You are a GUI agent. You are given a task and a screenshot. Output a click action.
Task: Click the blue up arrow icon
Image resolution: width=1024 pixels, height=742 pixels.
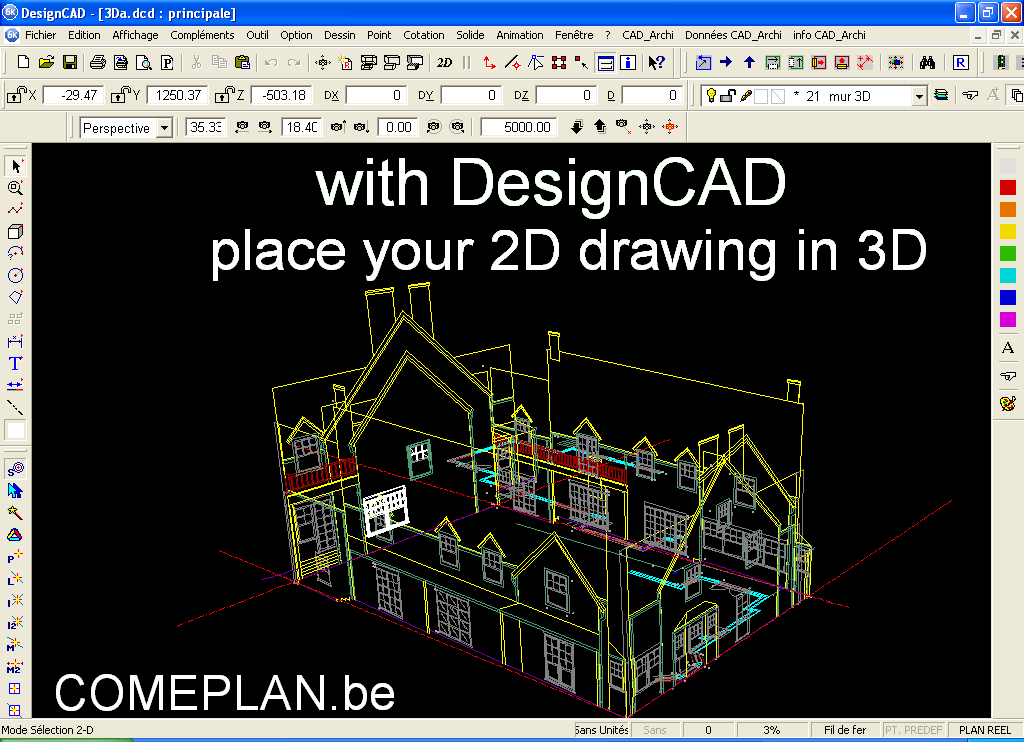click(x=749, y=62)
